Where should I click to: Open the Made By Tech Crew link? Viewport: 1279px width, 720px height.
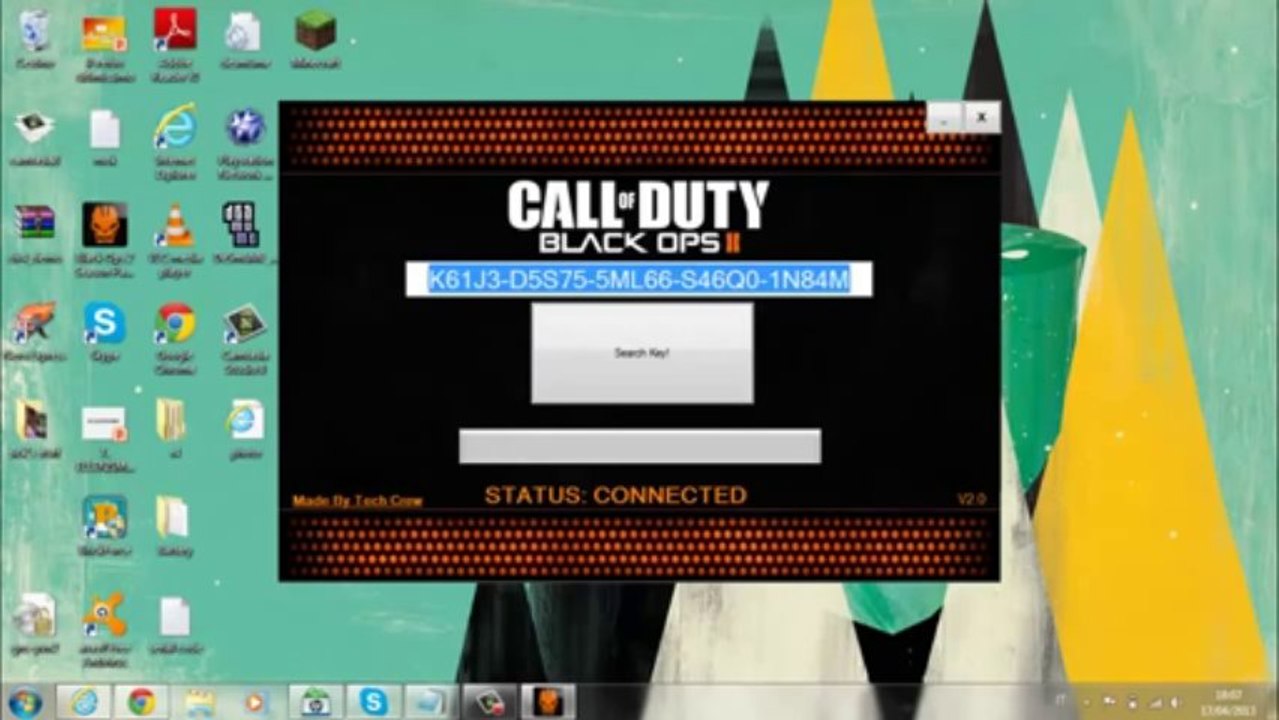tap(357, 501)
